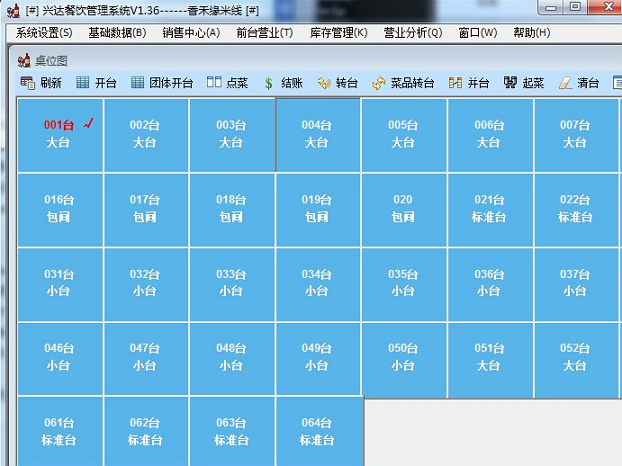The width and height of the screenshot is (622, 466).
Task: Click the 团体开台 group open icon
Action: 138,82
